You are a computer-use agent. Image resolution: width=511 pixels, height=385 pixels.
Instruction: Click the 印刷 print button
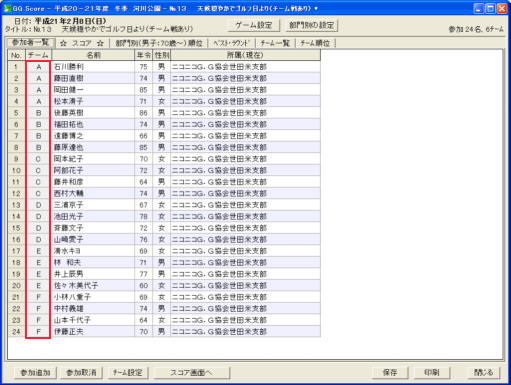tap(432, 372)
